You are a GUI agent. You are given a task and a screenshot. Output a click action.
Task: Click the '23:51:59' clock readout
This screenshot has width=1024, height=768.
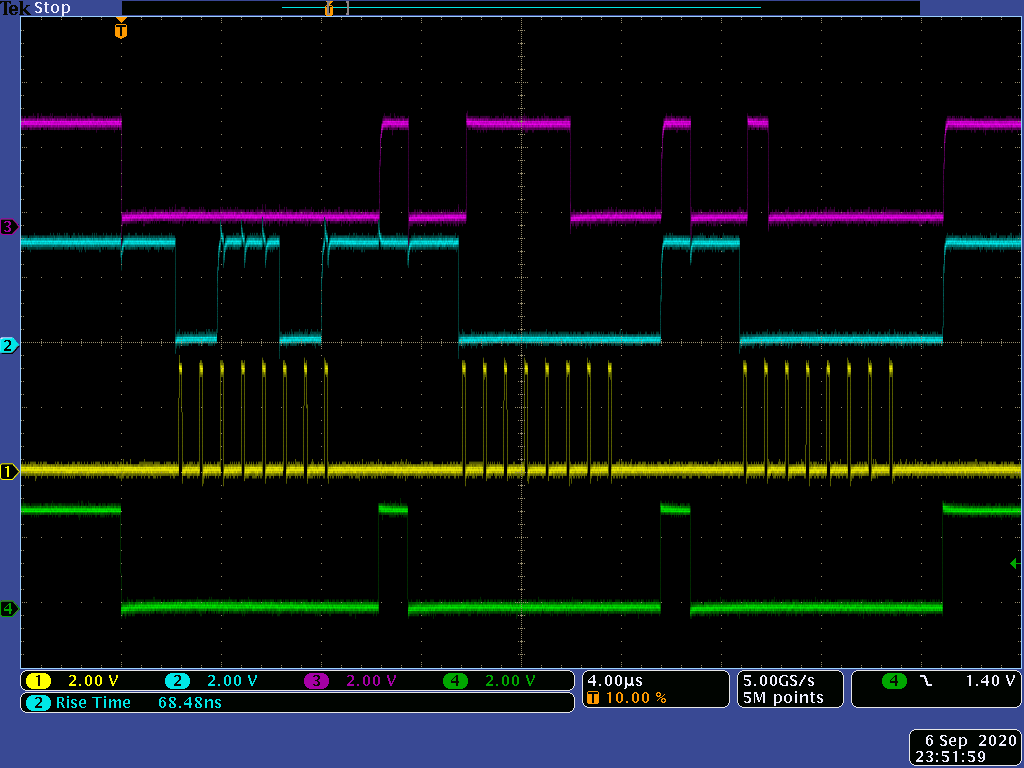coord(950,758)
